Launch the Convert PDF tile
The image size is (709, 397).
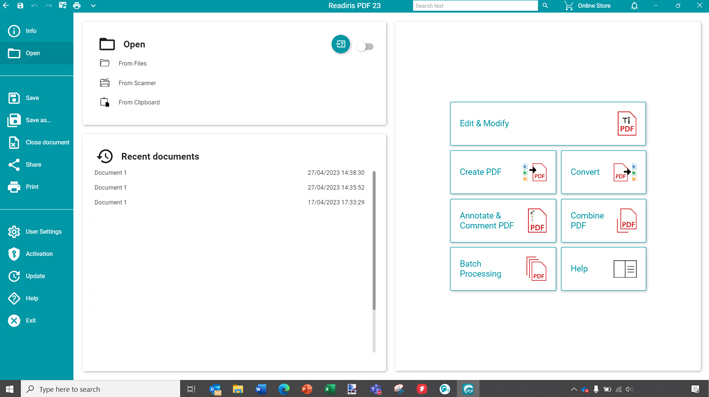point(604,172)
